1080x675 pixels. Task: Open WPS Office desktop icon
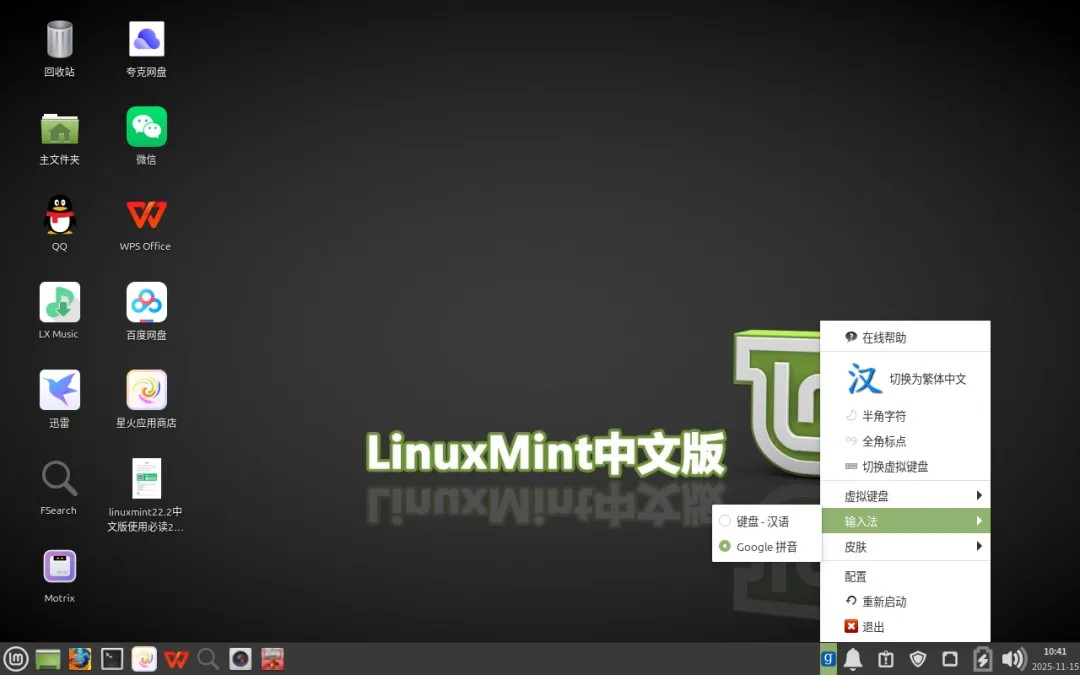point(146,214)
